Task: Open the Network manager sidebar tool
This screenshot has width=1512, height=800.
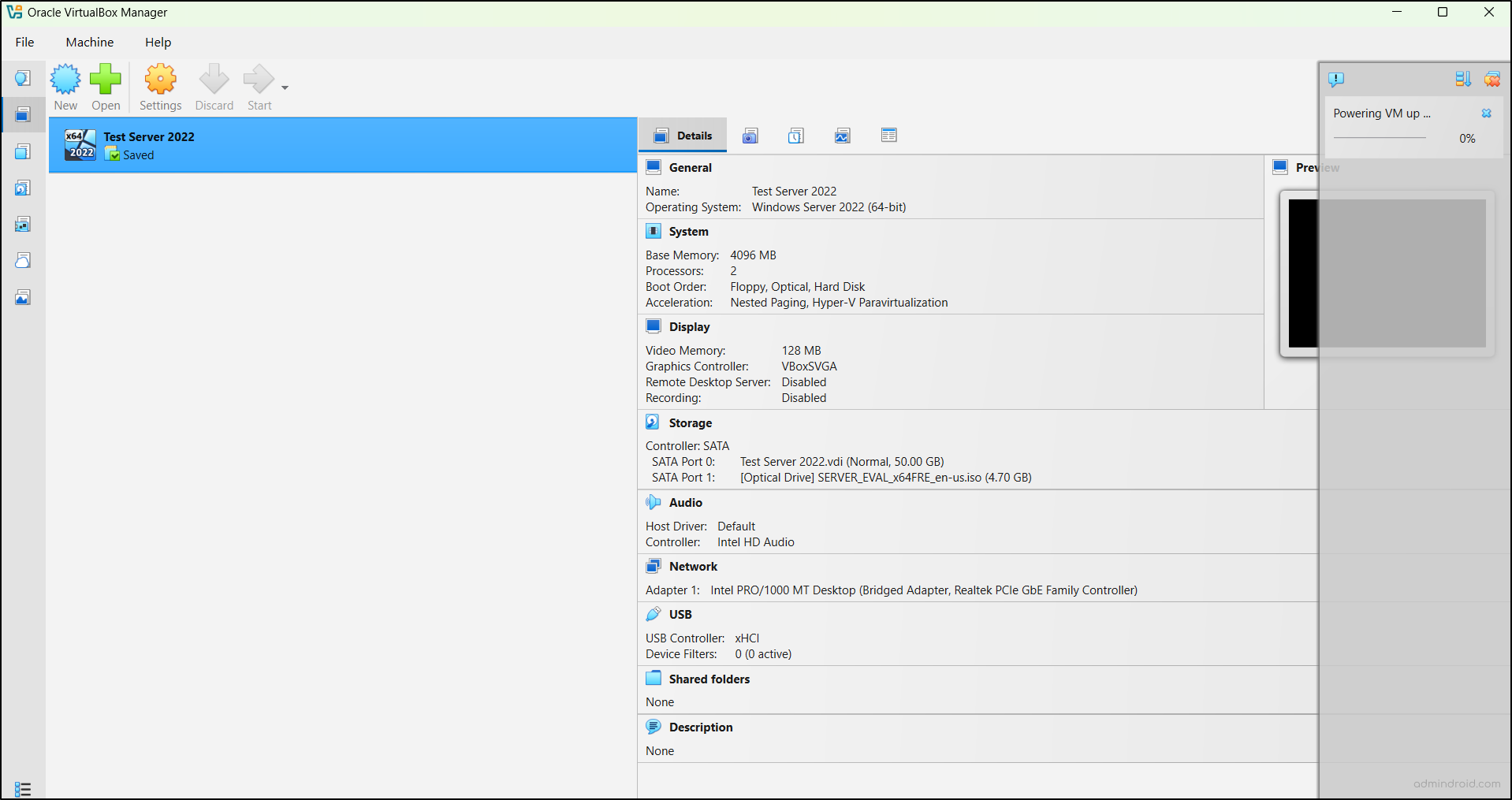Action: point(22,224)
